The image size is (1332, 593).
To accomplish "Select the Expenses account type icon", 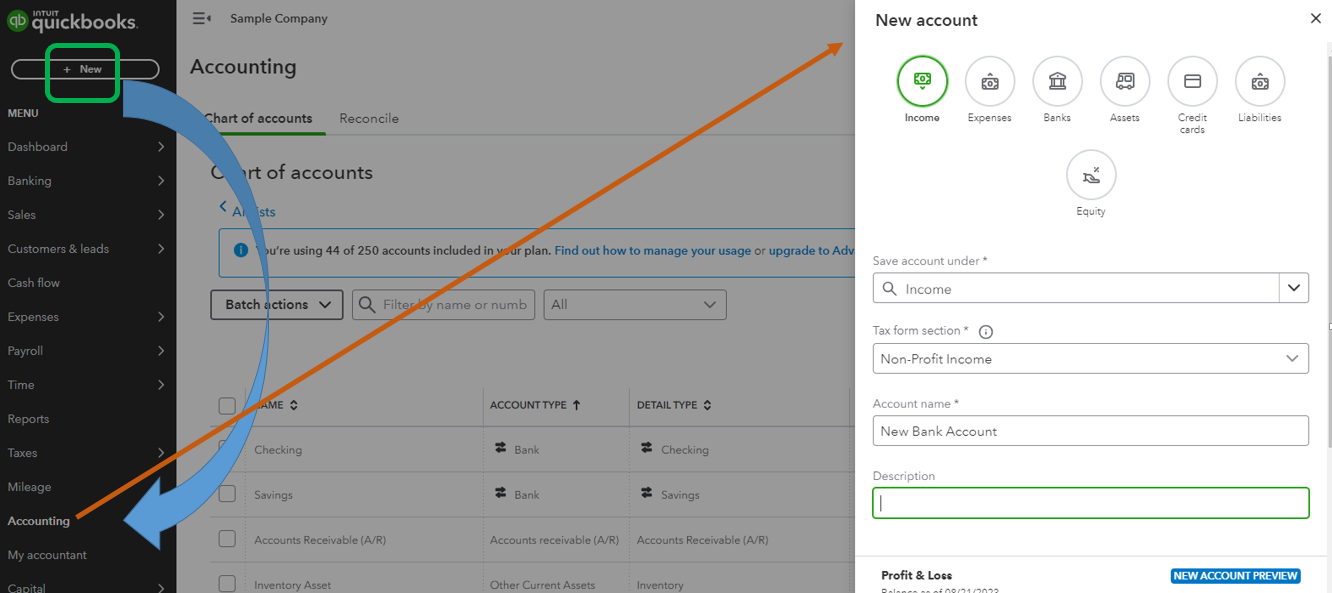I will (989, 81).
